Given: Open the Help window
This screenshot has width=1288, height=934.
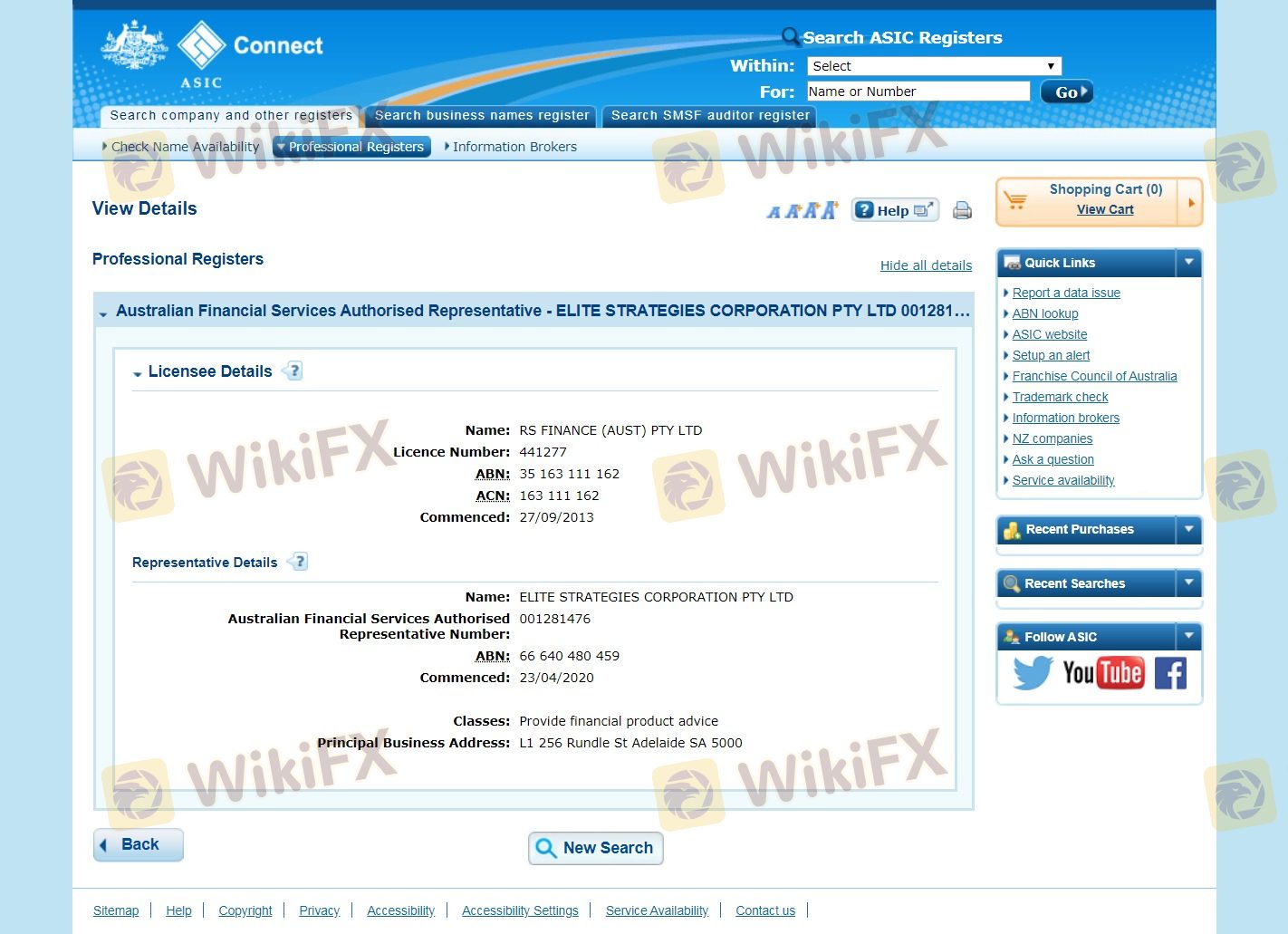Looking at the screenshot, I should pos(895,210).
